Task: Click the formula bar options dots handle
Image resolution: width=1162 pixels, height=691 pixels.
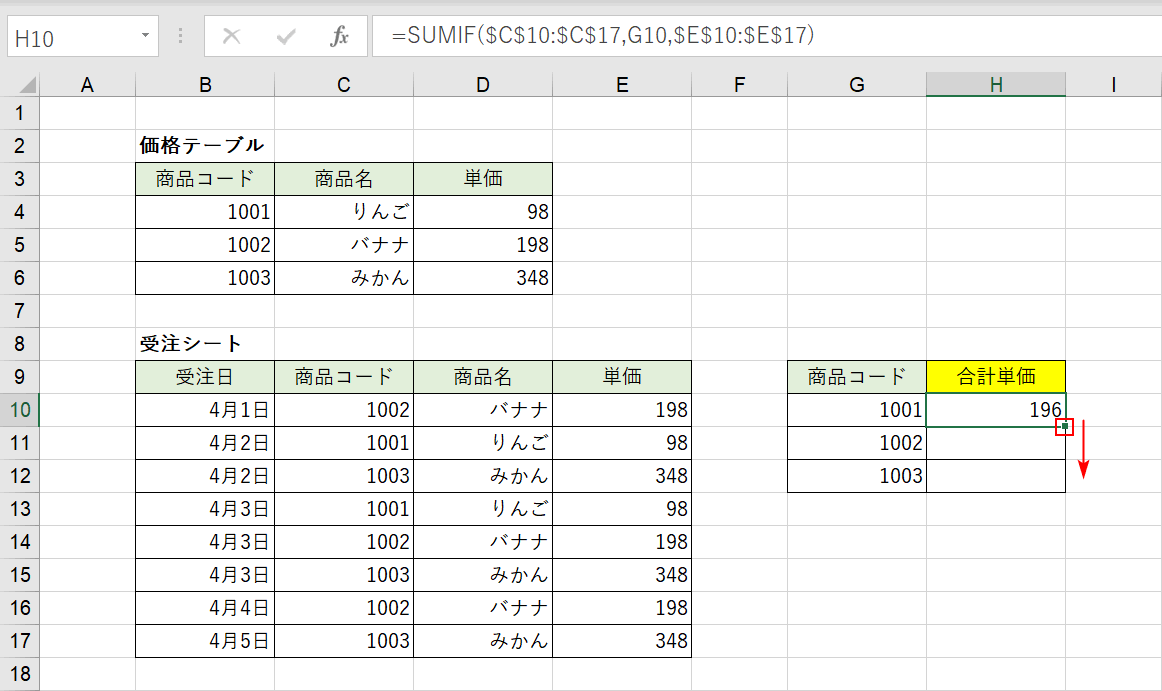Action: (180, 36)
